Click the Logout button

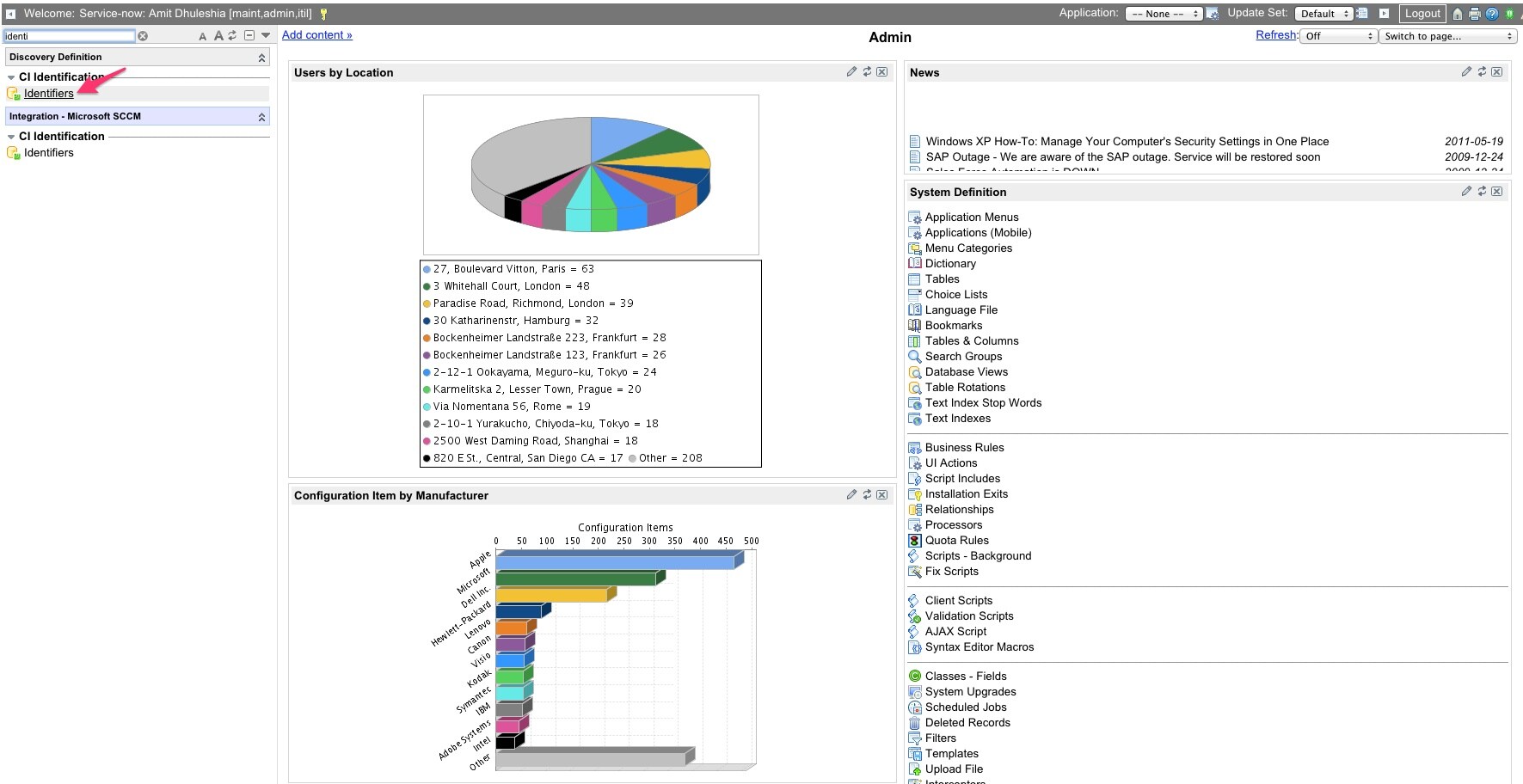pos(1422,14)
